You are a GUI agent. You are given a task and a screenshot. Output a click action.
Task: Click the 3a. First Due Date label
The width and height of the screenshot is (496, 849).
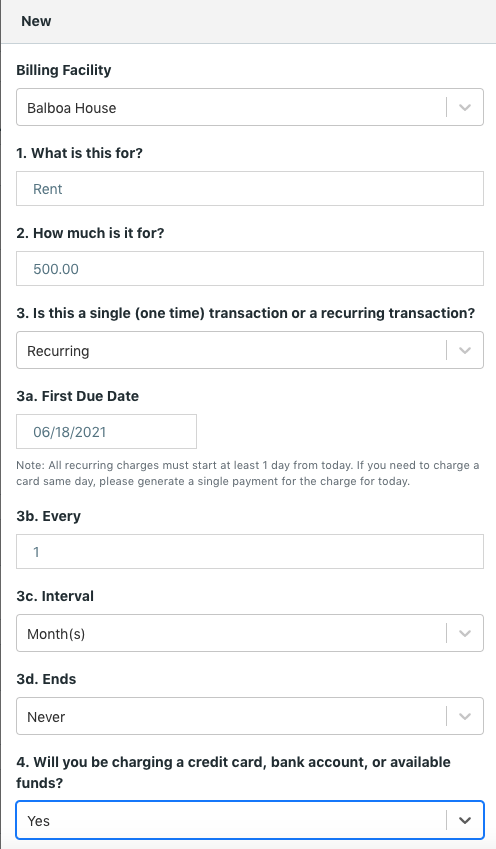[x=77, y=396]
